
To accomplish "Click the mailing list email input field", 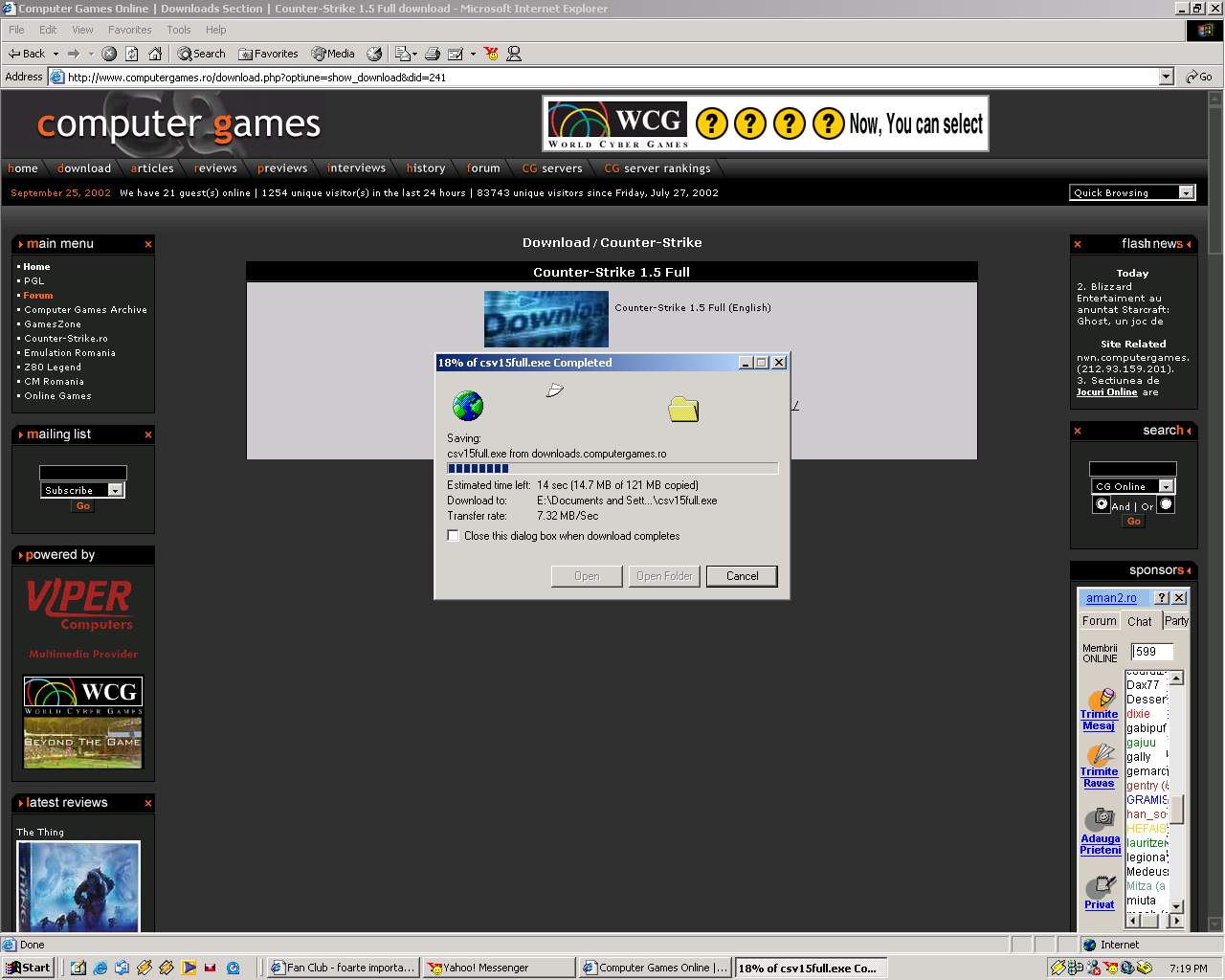I will (83, 472).
